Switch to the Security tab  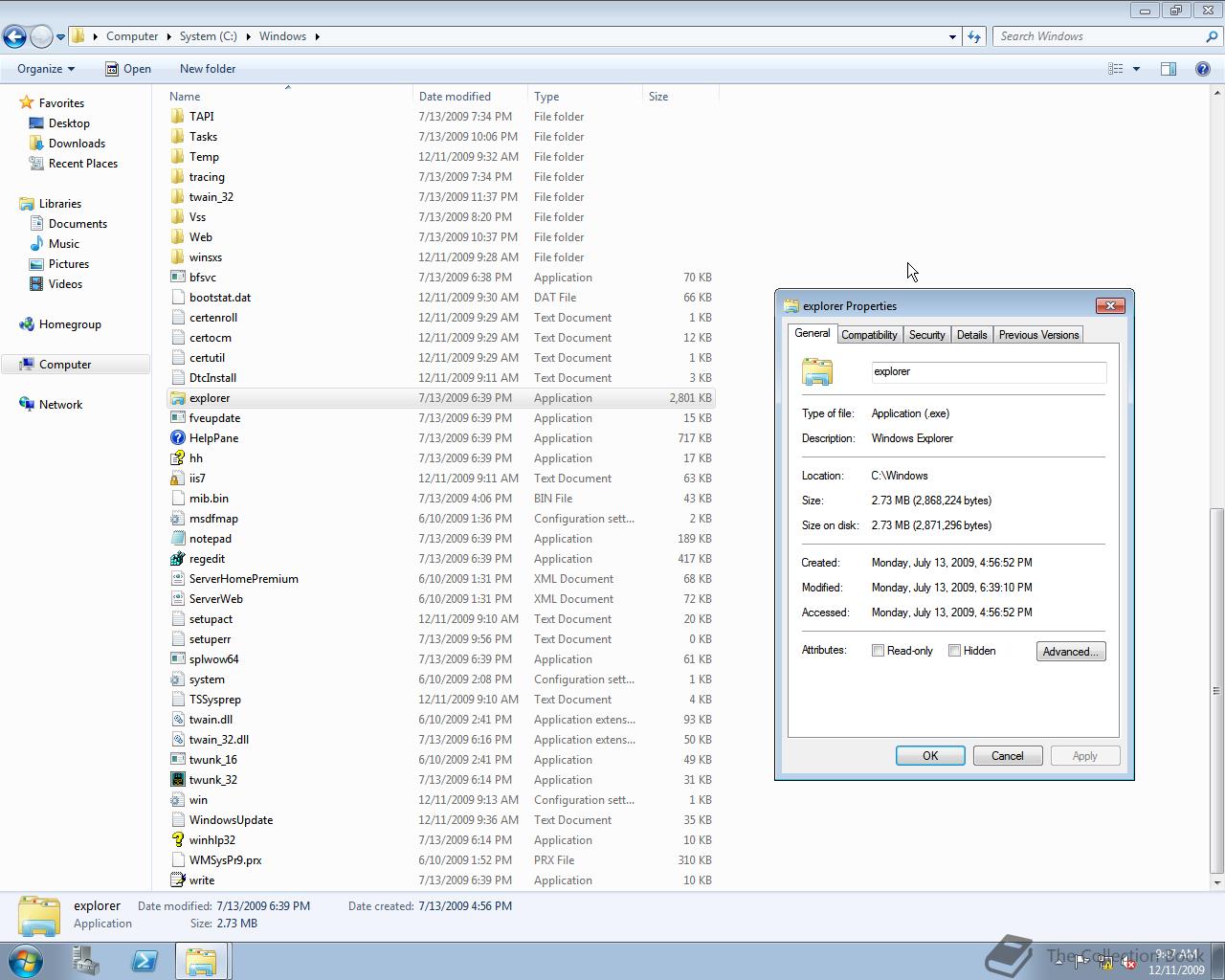tap(926, 335)
